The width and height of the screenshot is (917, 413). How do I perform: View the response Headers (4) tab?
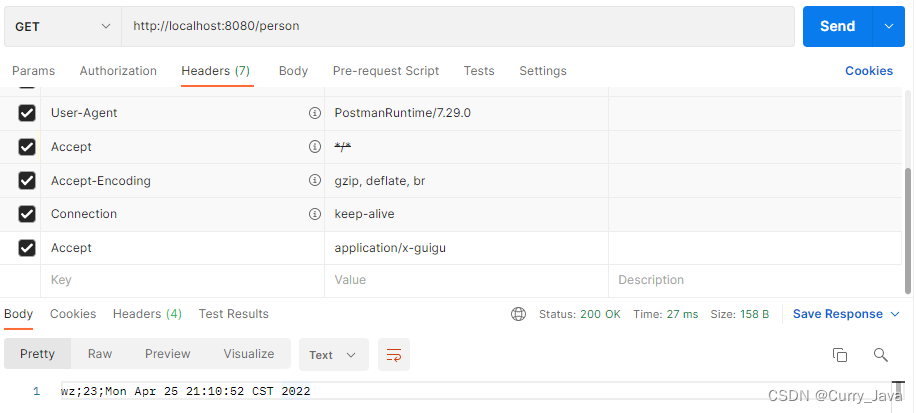tap(147, 314)
